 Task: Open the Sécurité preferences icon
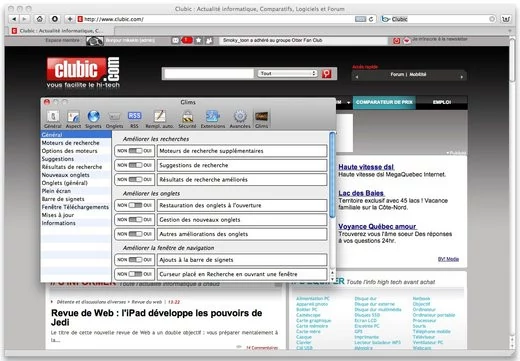[x=187, y=119]
